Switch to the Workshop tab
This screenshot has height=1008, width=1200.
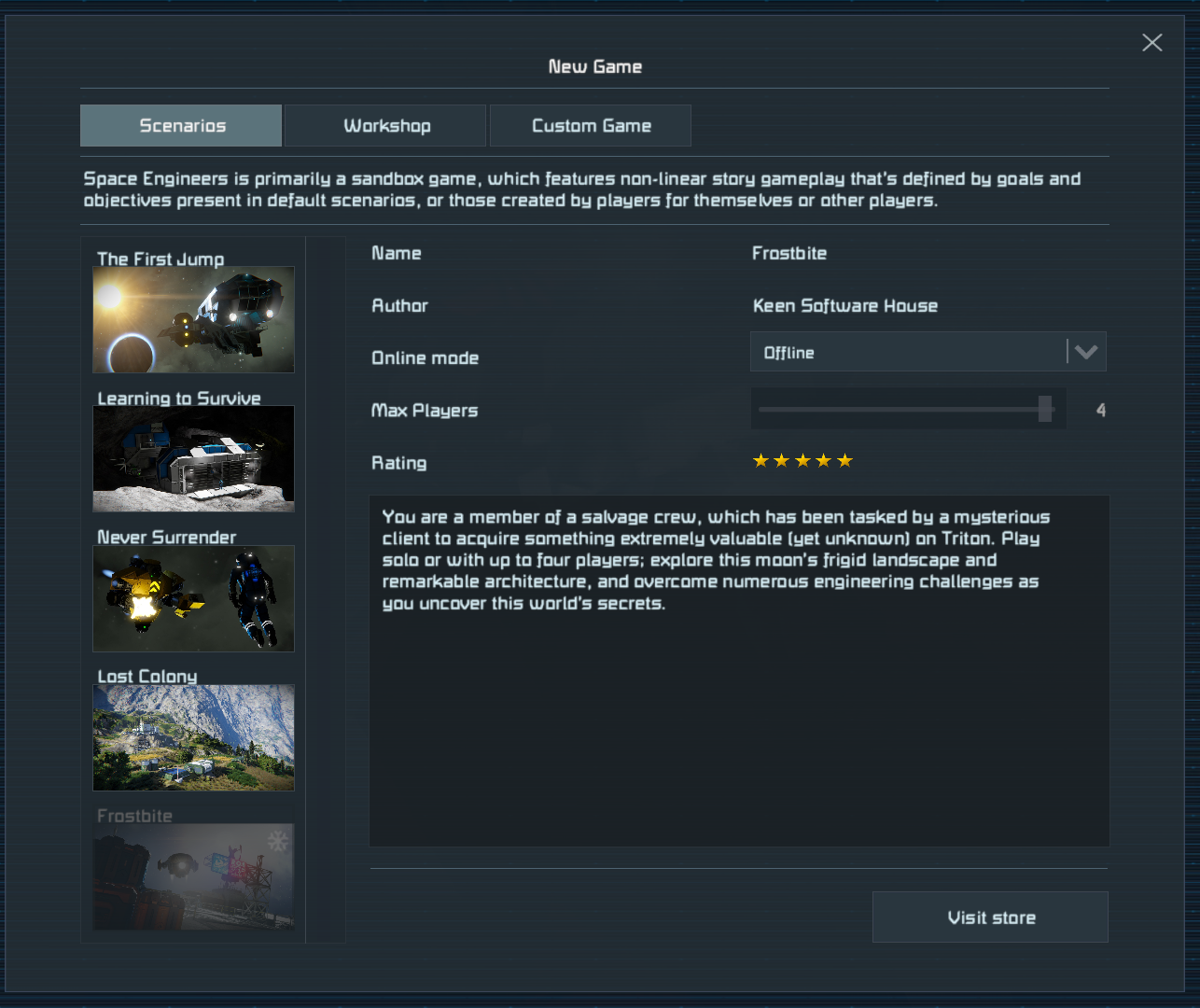[386, 126]
